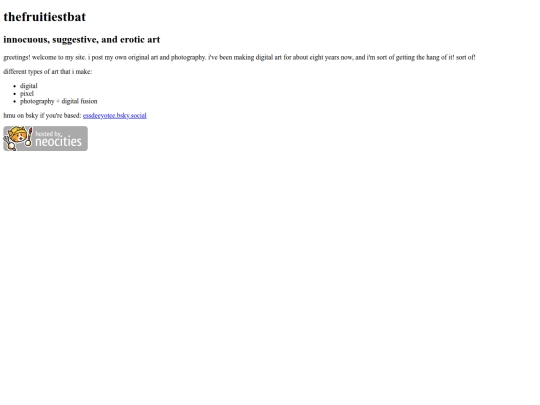540x405 pixels.
Task: Click the Neocities cat mascot icon
Action: click(x=18, y=138)
